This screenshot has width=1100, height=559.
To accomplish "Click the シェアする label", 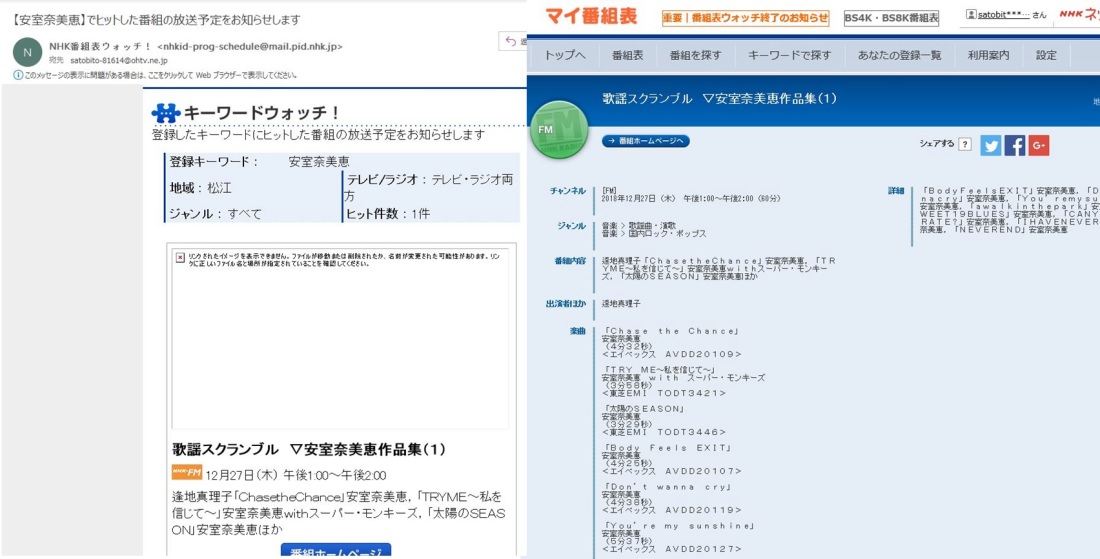I will pyautogui.click(x=937, y=144).
